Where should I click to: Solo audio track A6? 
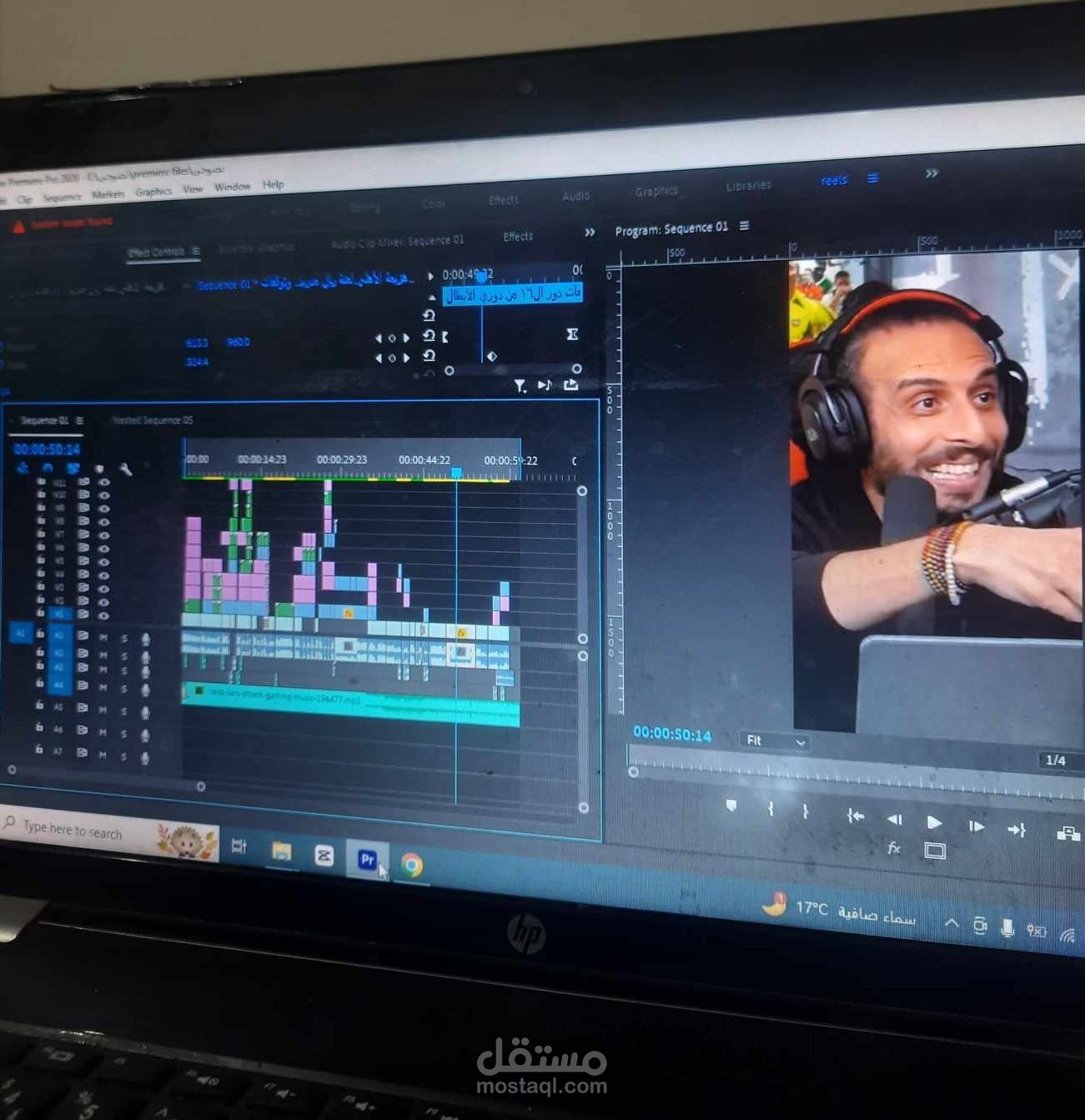124,733
